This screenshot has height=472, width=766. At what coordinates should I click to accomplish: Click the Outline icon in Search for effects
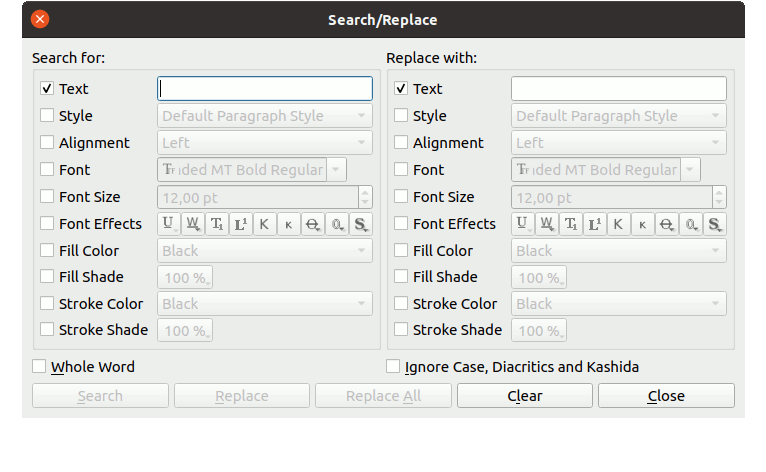pos(337,224)
